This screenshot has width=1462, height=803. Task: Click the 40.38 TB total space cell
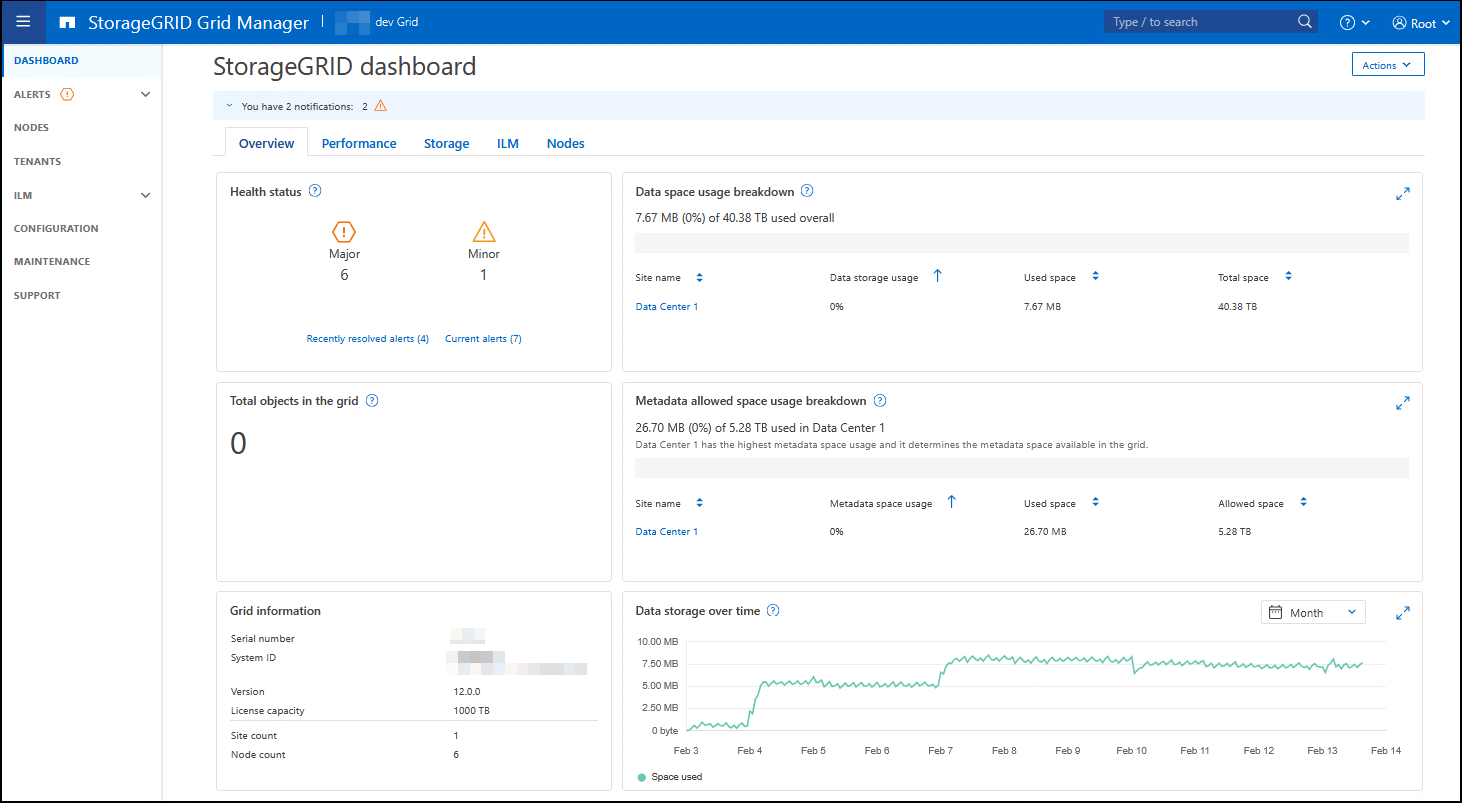tap(1237, 307)
